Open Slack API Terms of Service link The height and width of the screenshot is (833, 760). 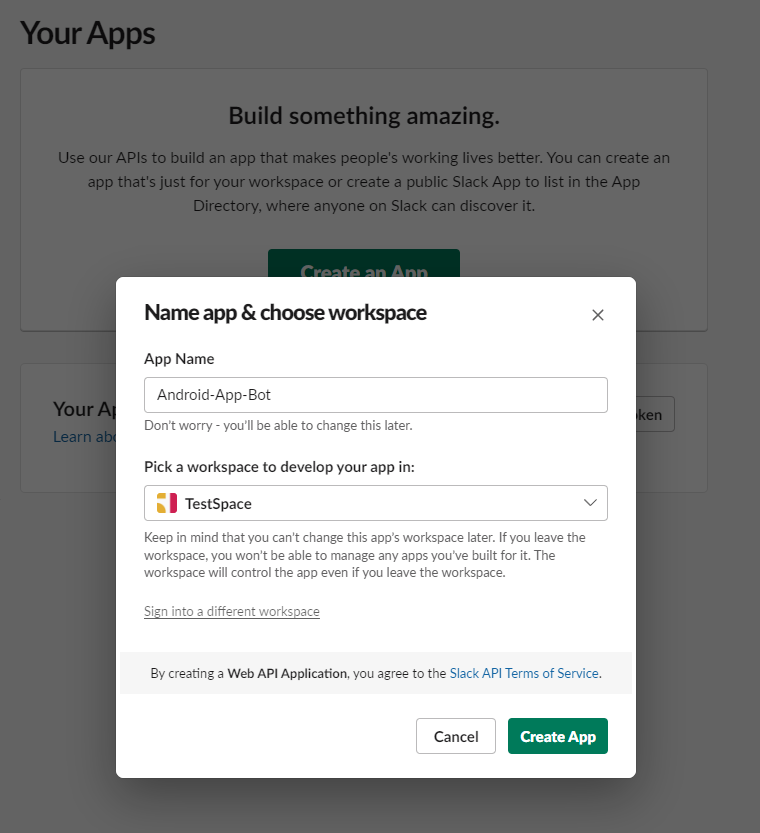pos(524,673)
